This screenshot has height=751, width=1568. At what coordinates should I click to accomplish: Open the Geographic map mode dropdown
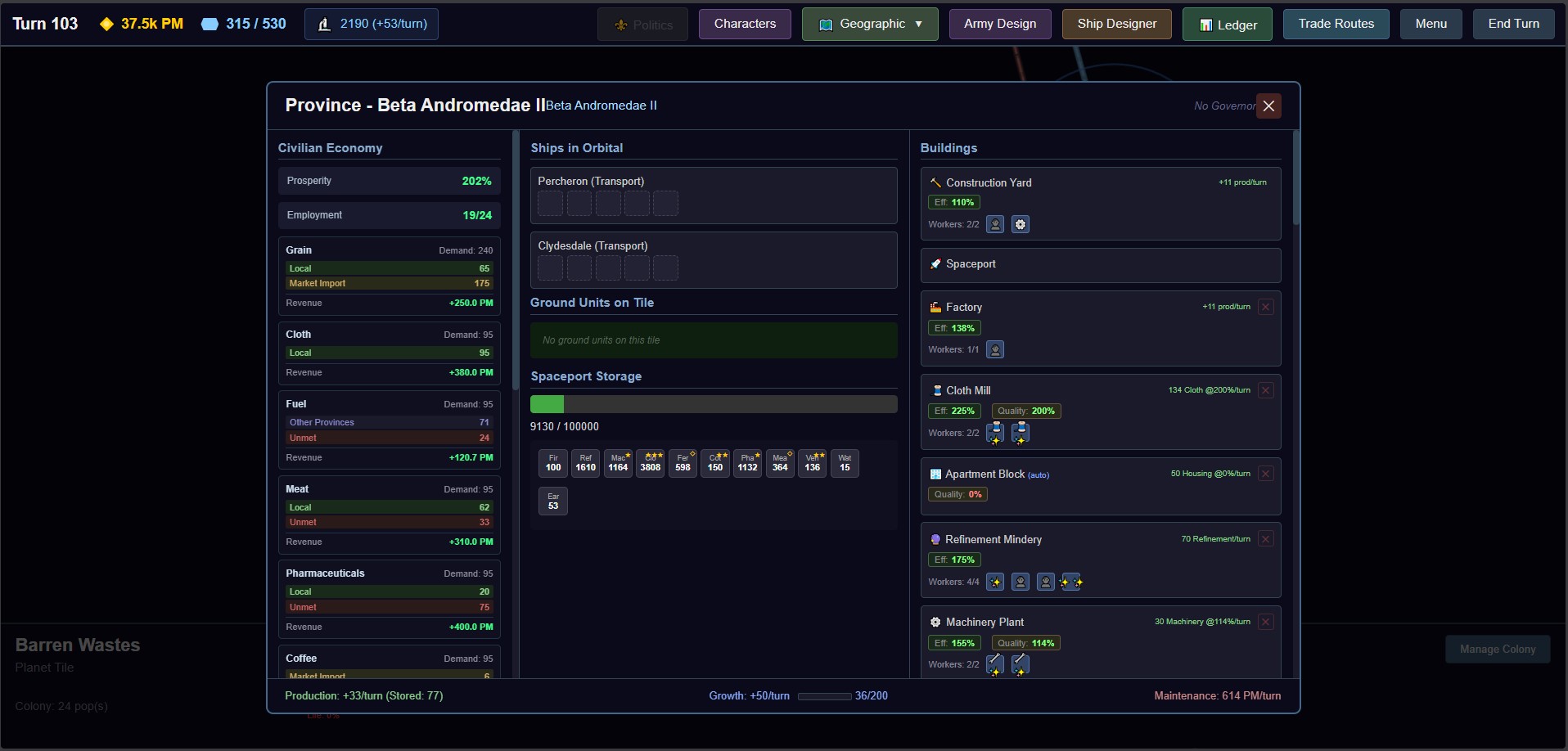click(870, 24)
